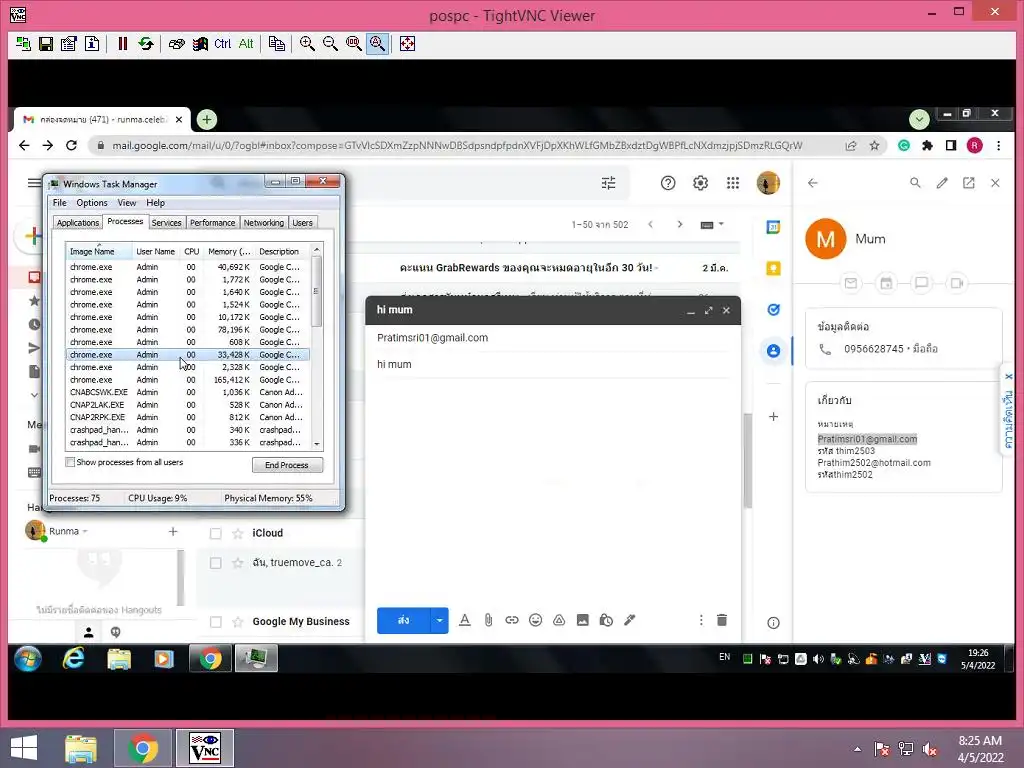Open the File menu in Task Manager
Screen dimensions: 1024x768
coord(59,203)
